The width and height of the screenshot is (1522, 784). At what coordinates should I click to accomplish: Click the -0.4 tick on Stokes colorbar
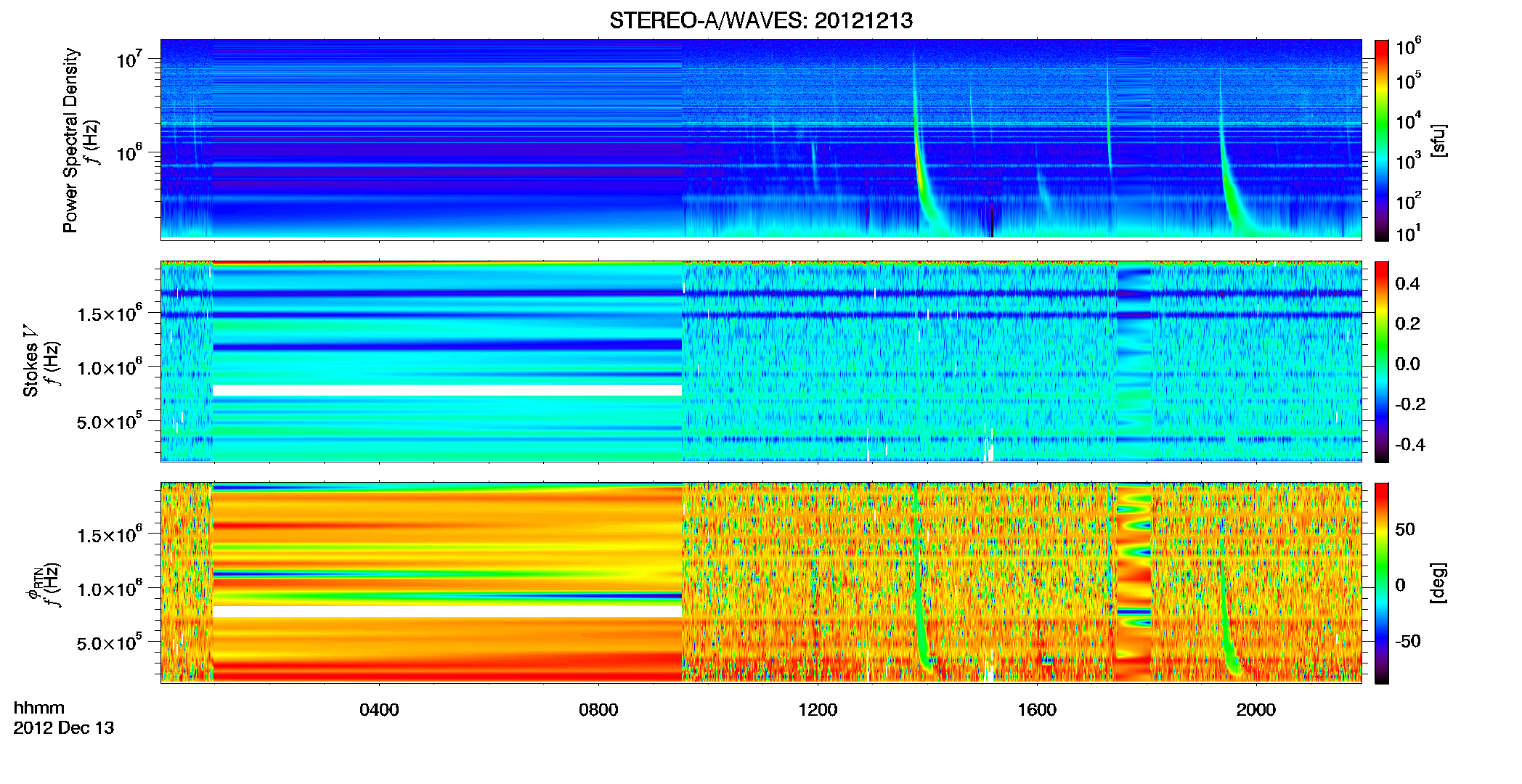coord(1410,444)
